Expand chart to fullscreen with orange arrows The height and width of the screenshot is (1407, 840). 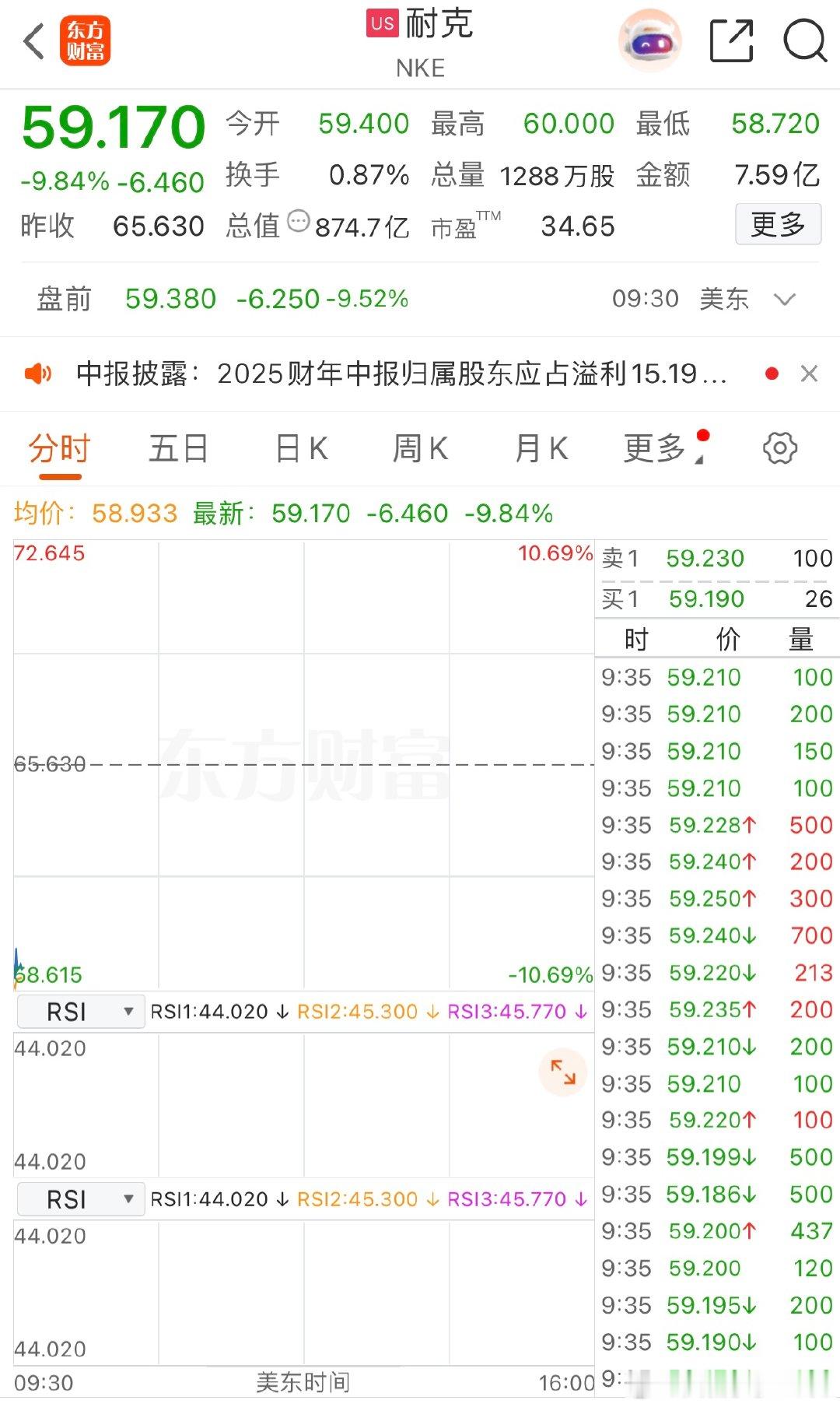(562, 1072)
